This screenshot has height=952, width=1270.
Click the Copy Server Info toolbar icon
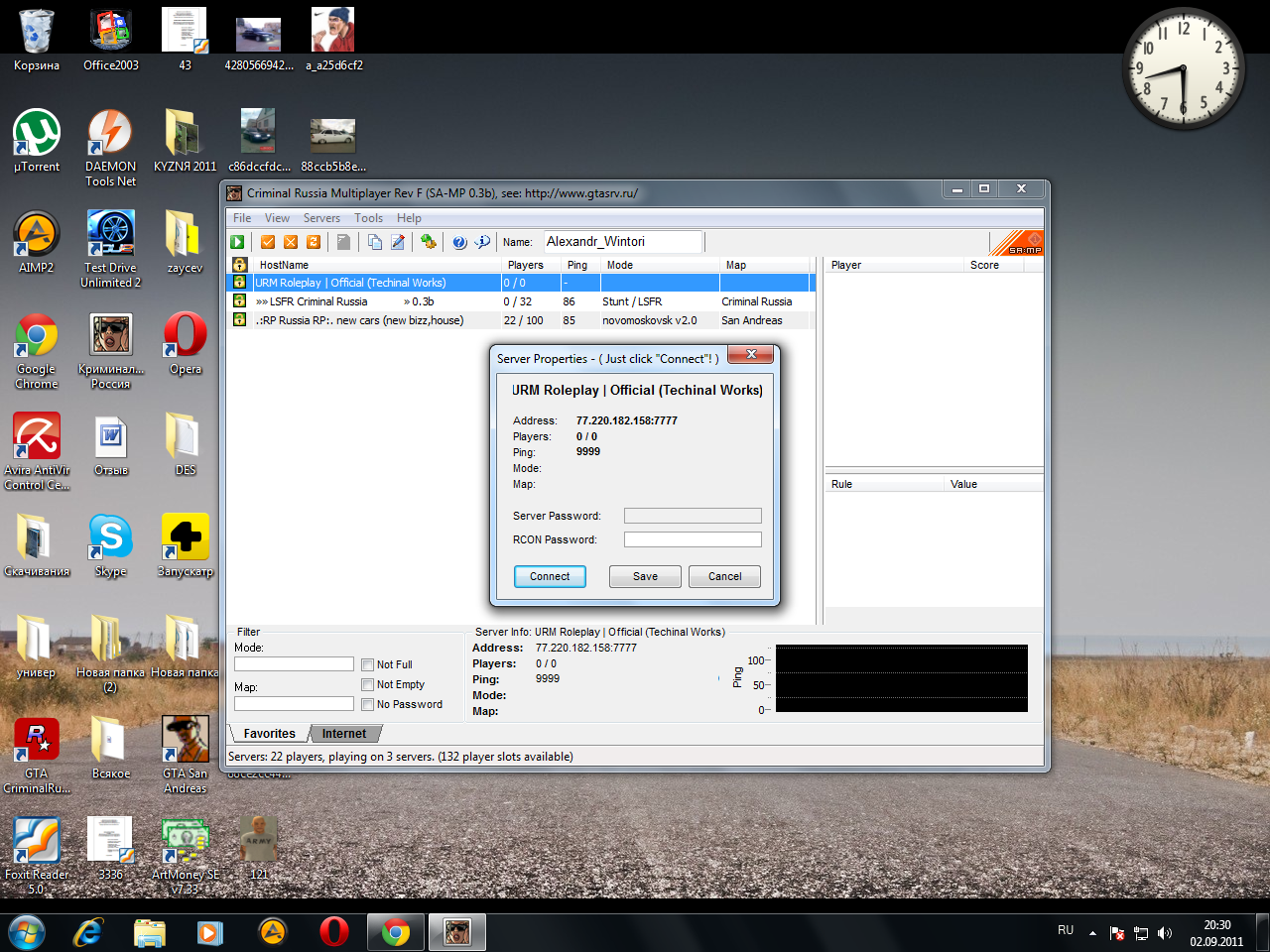[x=375, y=242]
